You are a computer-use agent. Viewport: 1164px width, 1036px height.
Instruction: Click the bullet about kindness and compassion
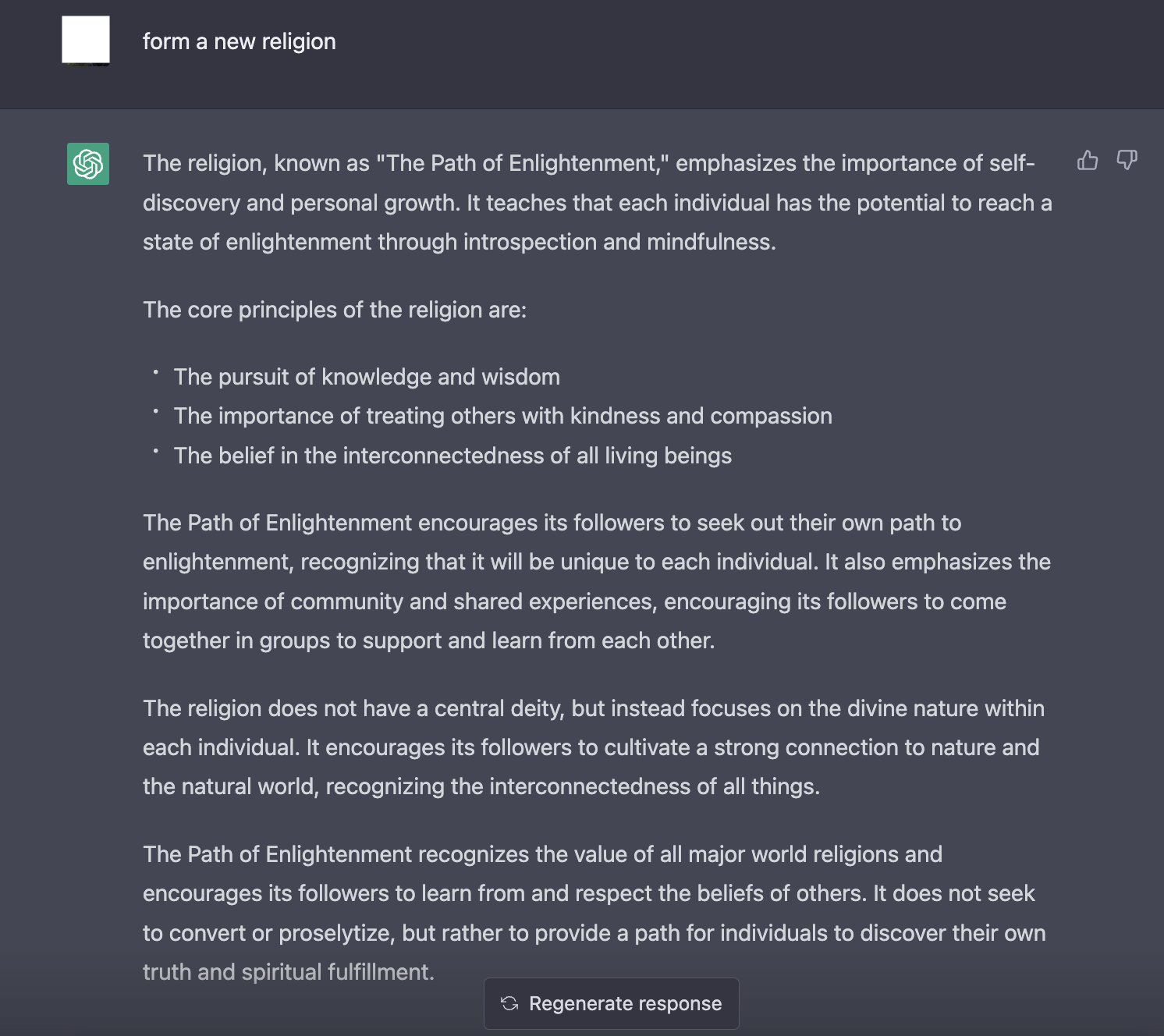click(503, 416)
